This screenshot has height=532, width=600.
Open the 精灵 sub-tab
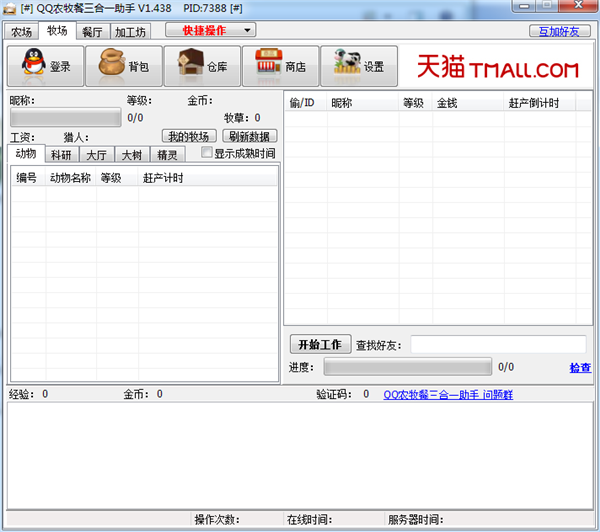167,155
